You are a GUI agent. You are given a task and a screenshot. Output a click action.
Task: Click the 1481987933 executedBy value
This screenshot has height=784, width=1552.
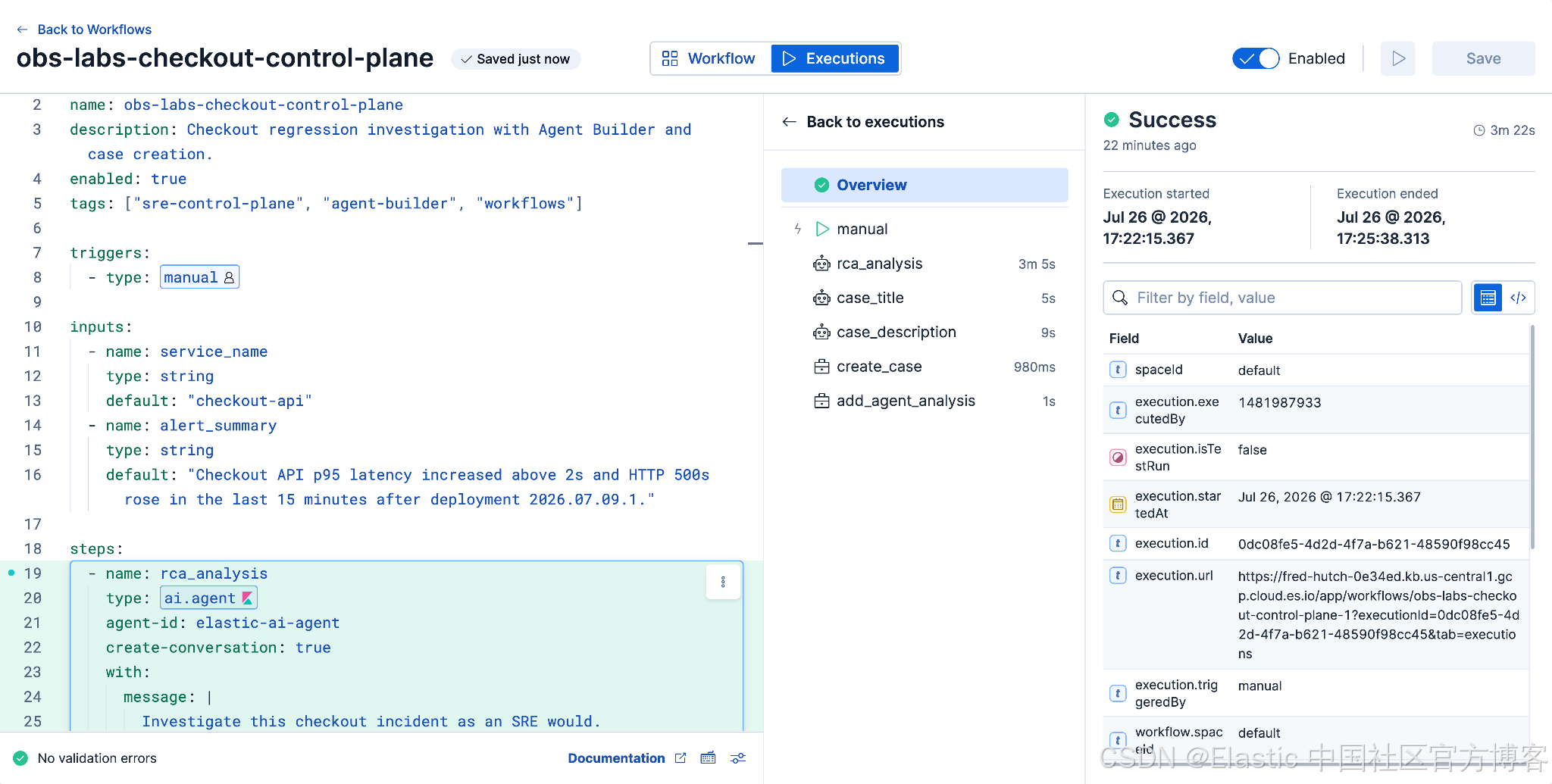pos(1279,403)
